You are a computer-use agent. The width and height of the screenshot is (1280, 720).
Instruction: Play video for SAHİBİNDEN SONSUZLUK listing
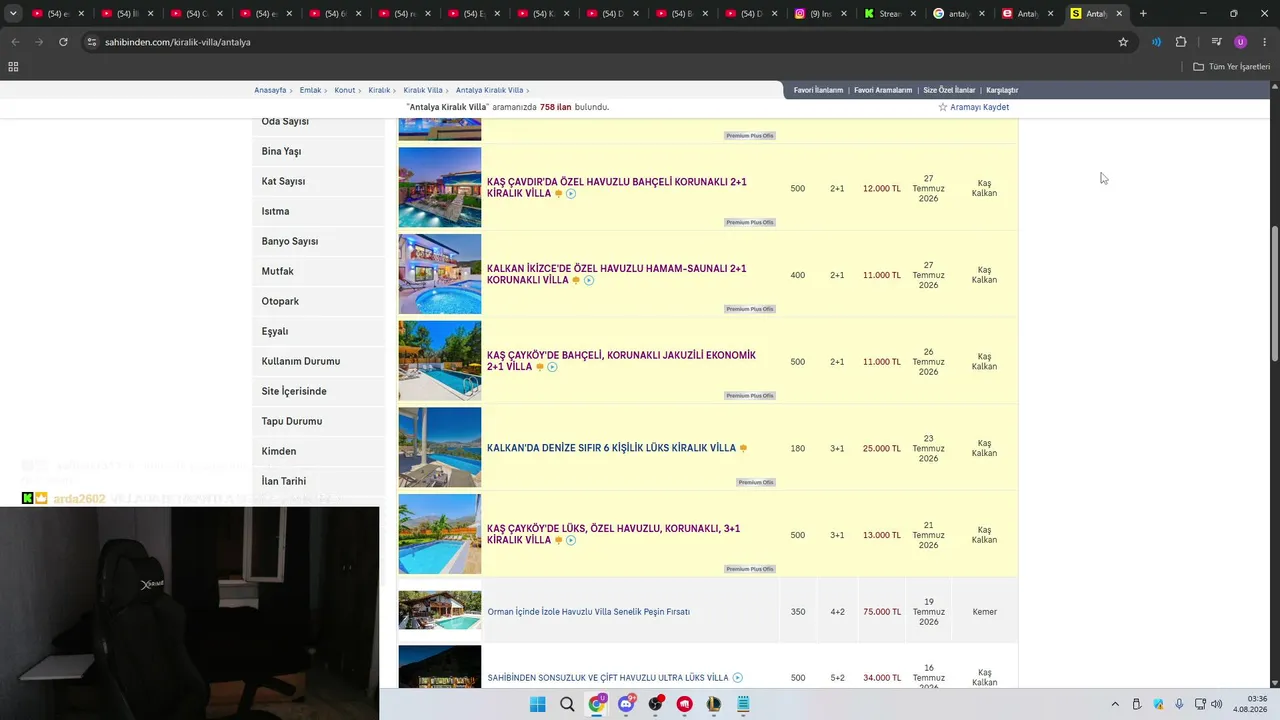[738, 678]
